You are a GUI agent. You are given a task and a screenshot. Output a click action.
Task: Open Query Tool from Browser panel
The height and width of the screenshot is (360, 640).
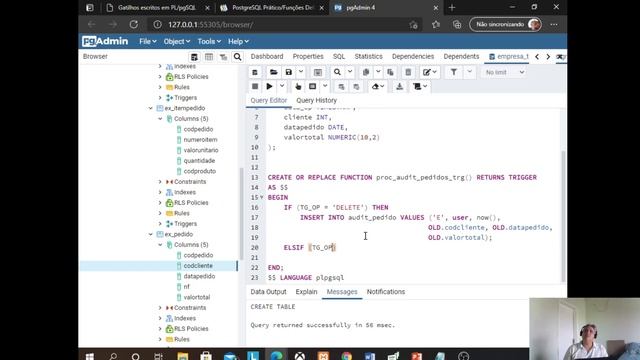[194, 57]
